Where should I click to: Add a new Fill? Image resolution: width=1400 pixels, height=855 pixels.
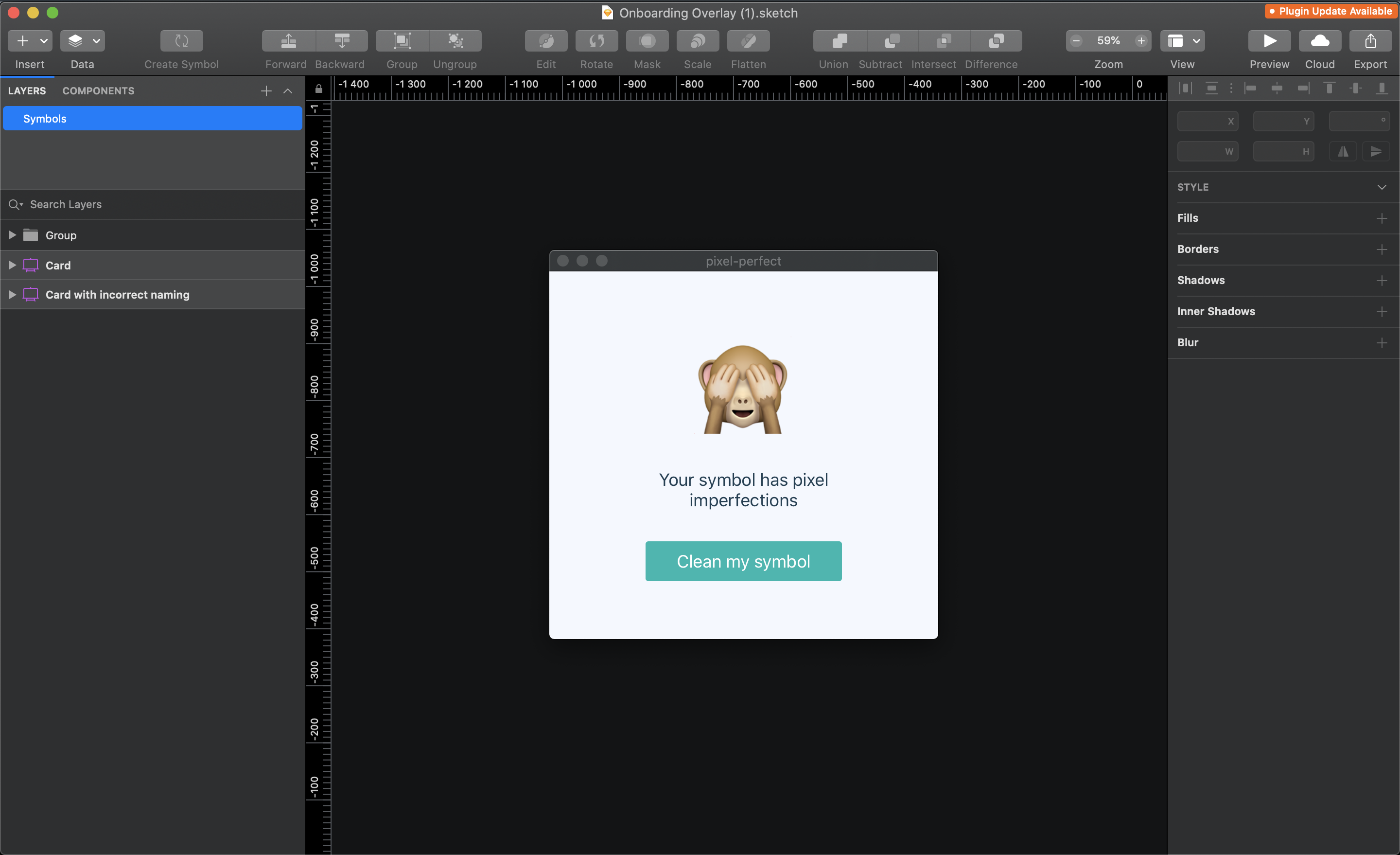(1382, 218)
